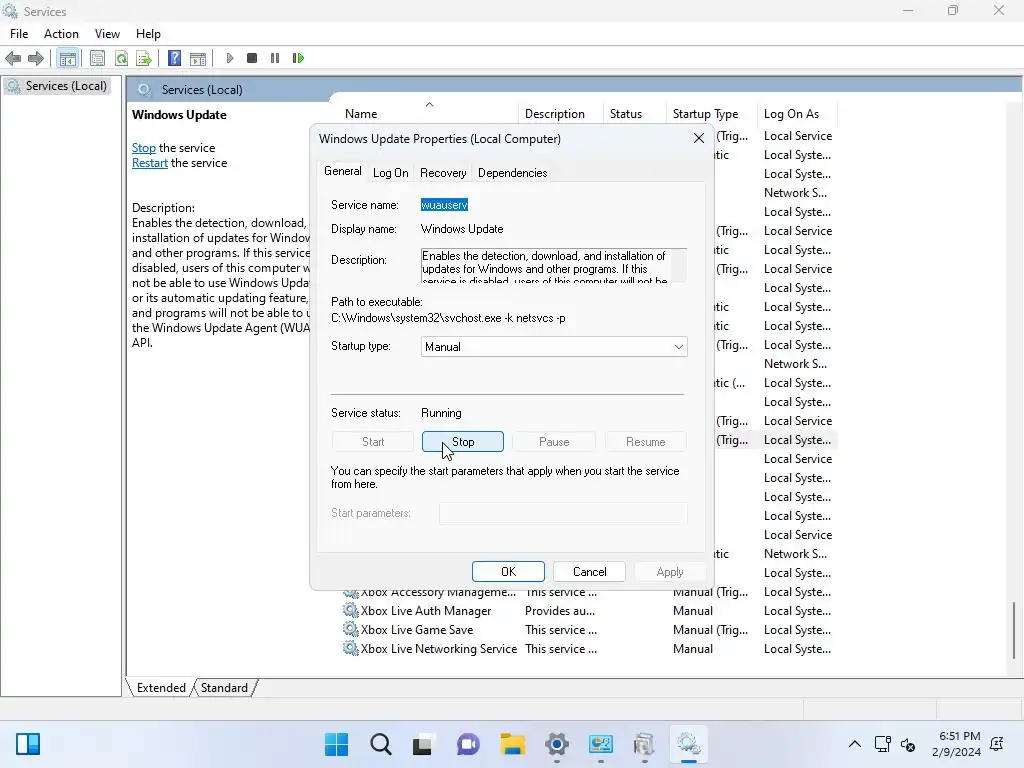Viewport: 1024px width, 768px height.
Task: Click the highlighted wuauserv service name
Action: pos(444,205)
